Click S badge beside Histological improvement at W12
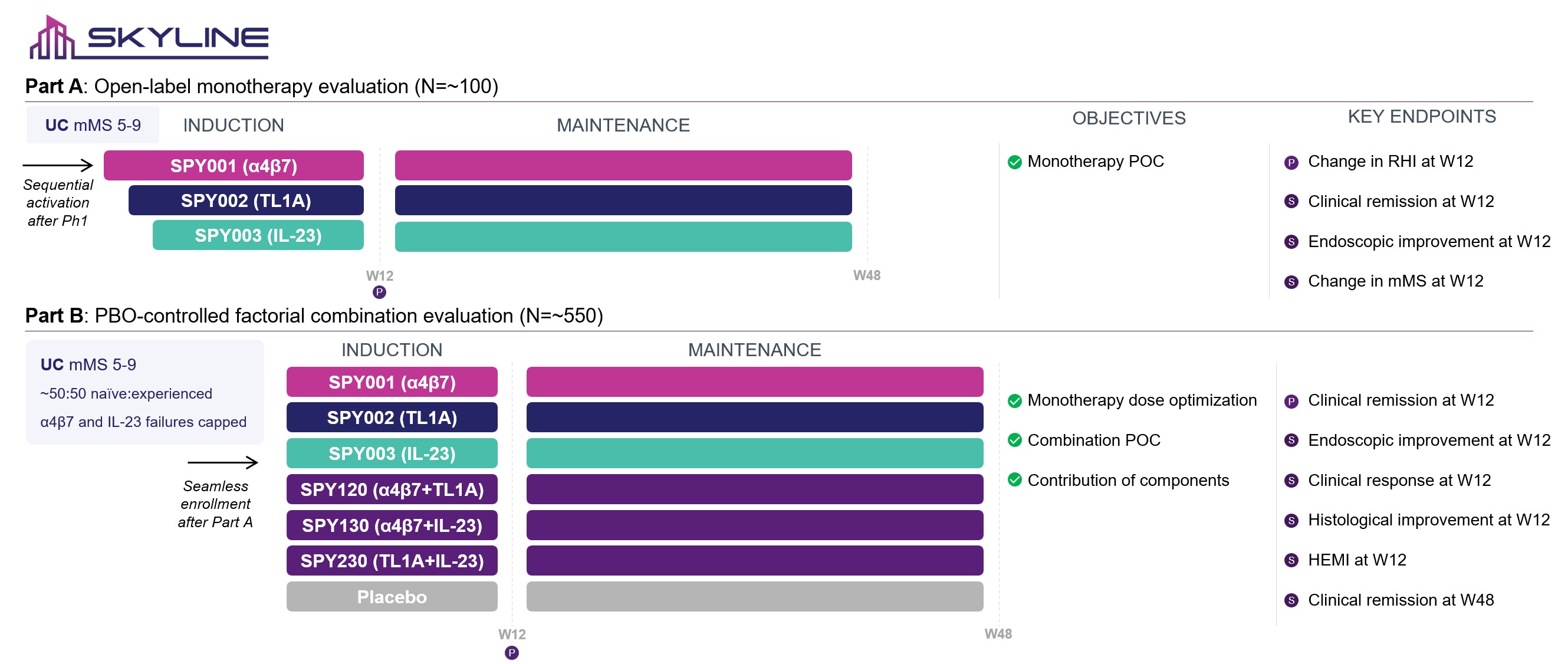 tap(1291, 520)
